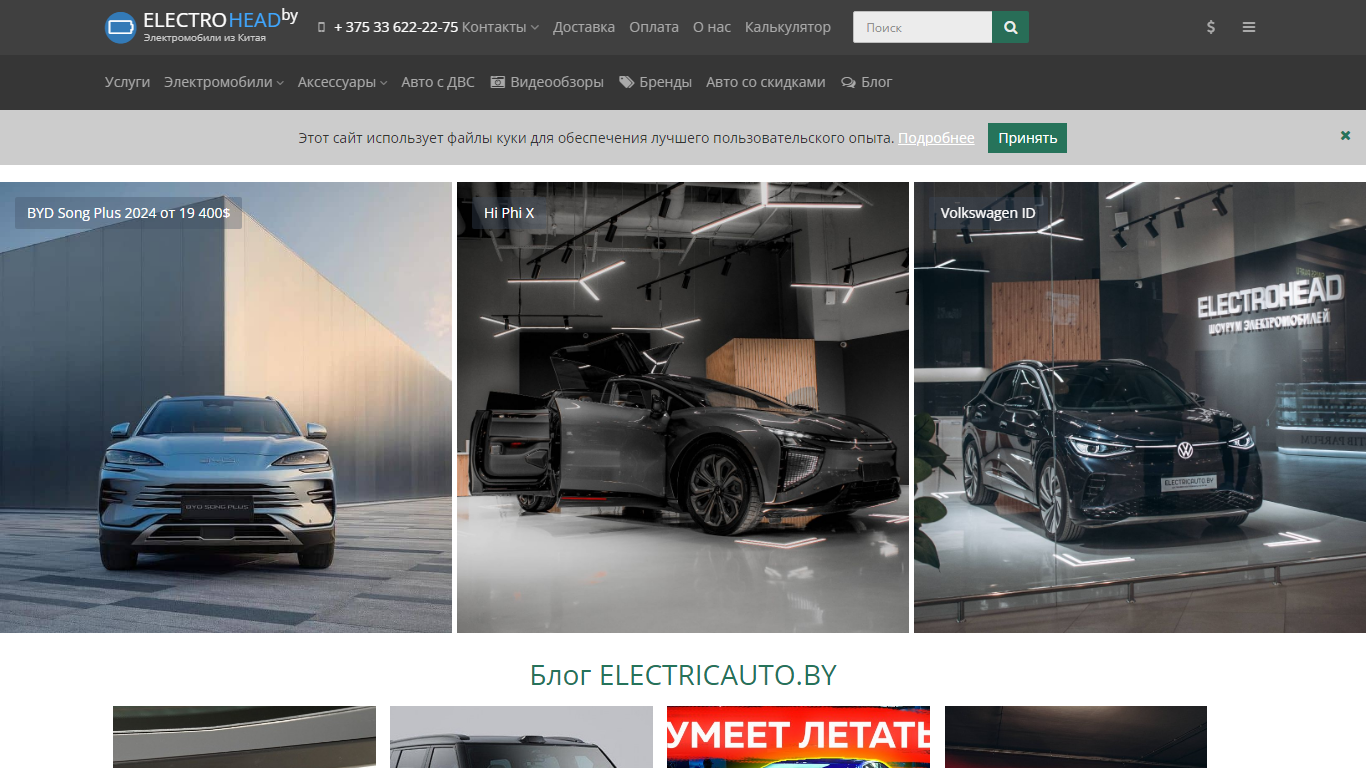The width and height of the screenshot is (1366, 768).
Task: Click the Принять cookie button
Action: pyautogui.click(x=1027, y=138)
